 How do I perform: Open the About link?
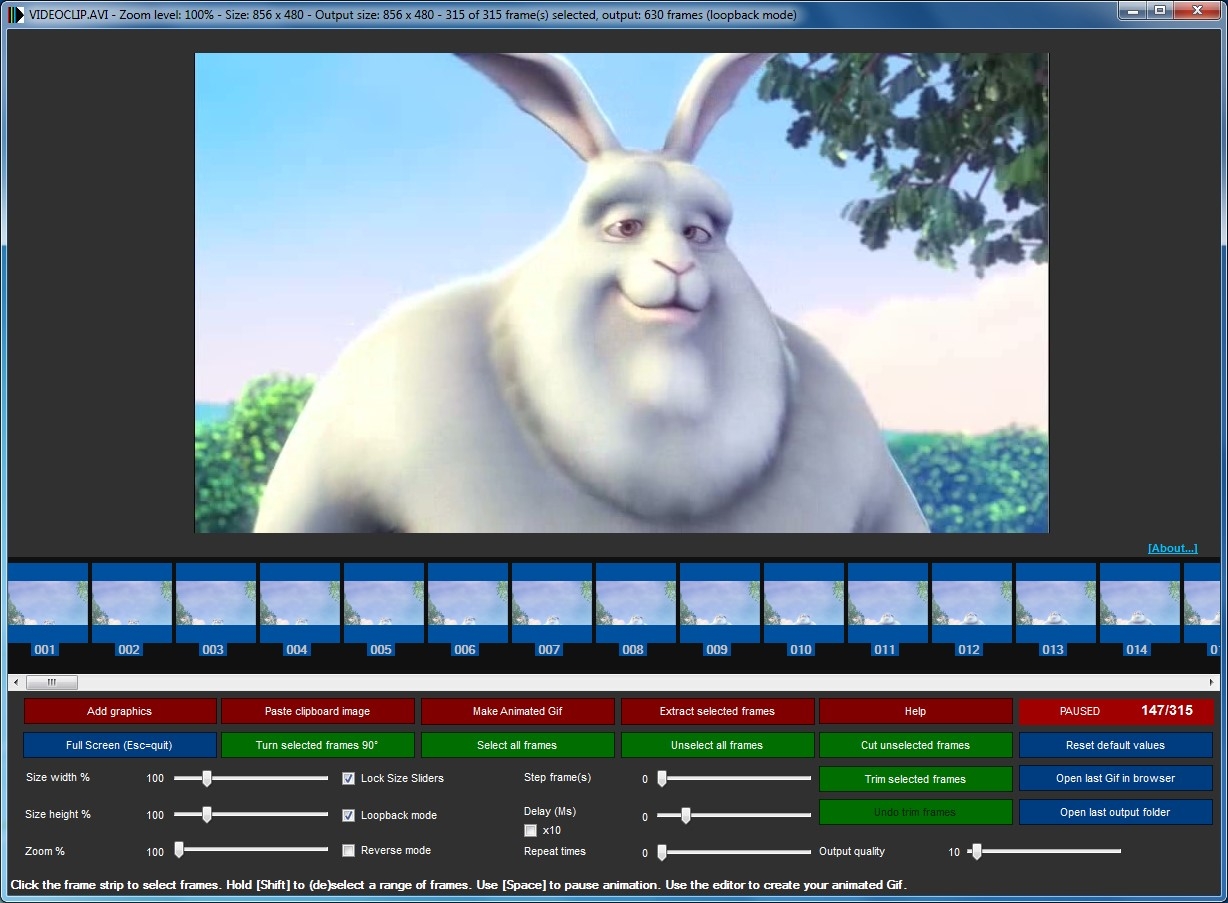click(x=1172, y=548)
